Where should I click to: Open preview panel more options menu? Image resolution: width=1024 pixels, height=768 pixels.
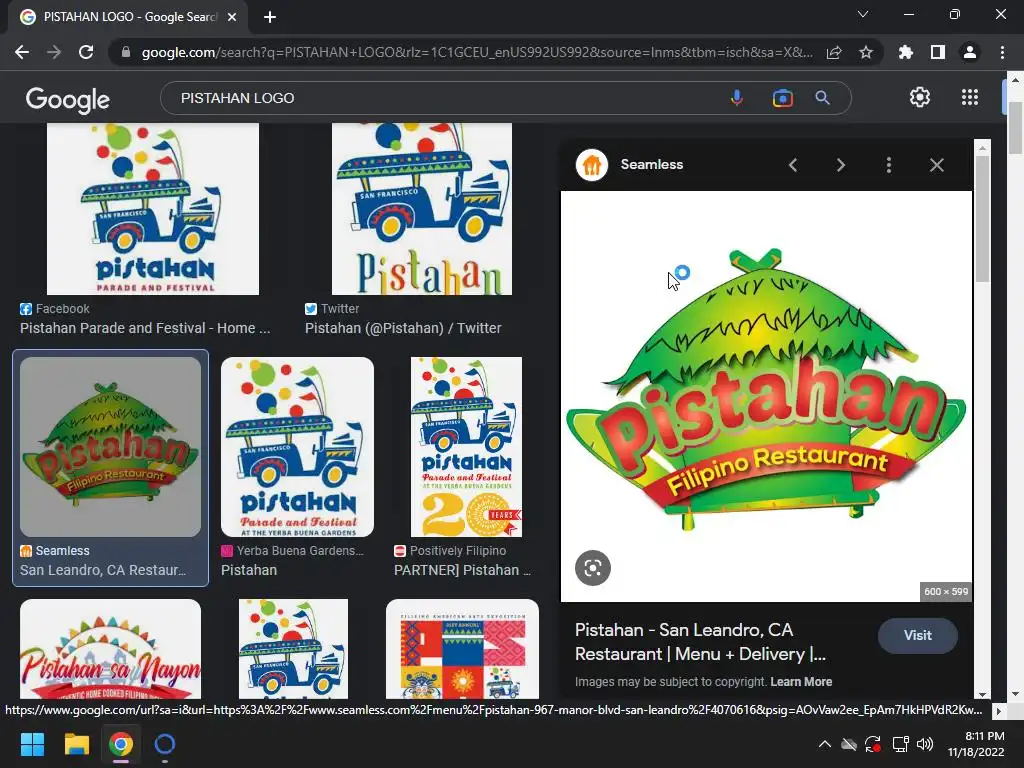pos(889,165)
